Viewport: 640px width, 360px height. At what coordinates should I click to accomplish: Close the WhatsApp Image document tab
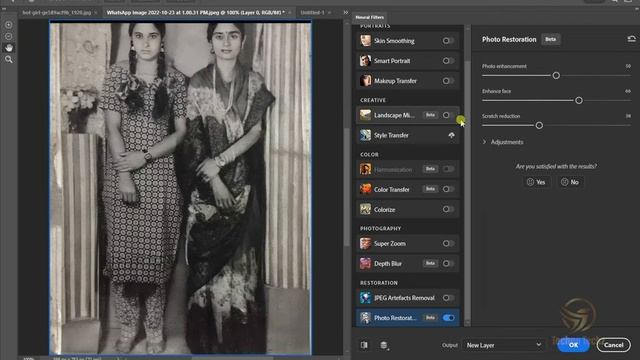pos(290,13)
